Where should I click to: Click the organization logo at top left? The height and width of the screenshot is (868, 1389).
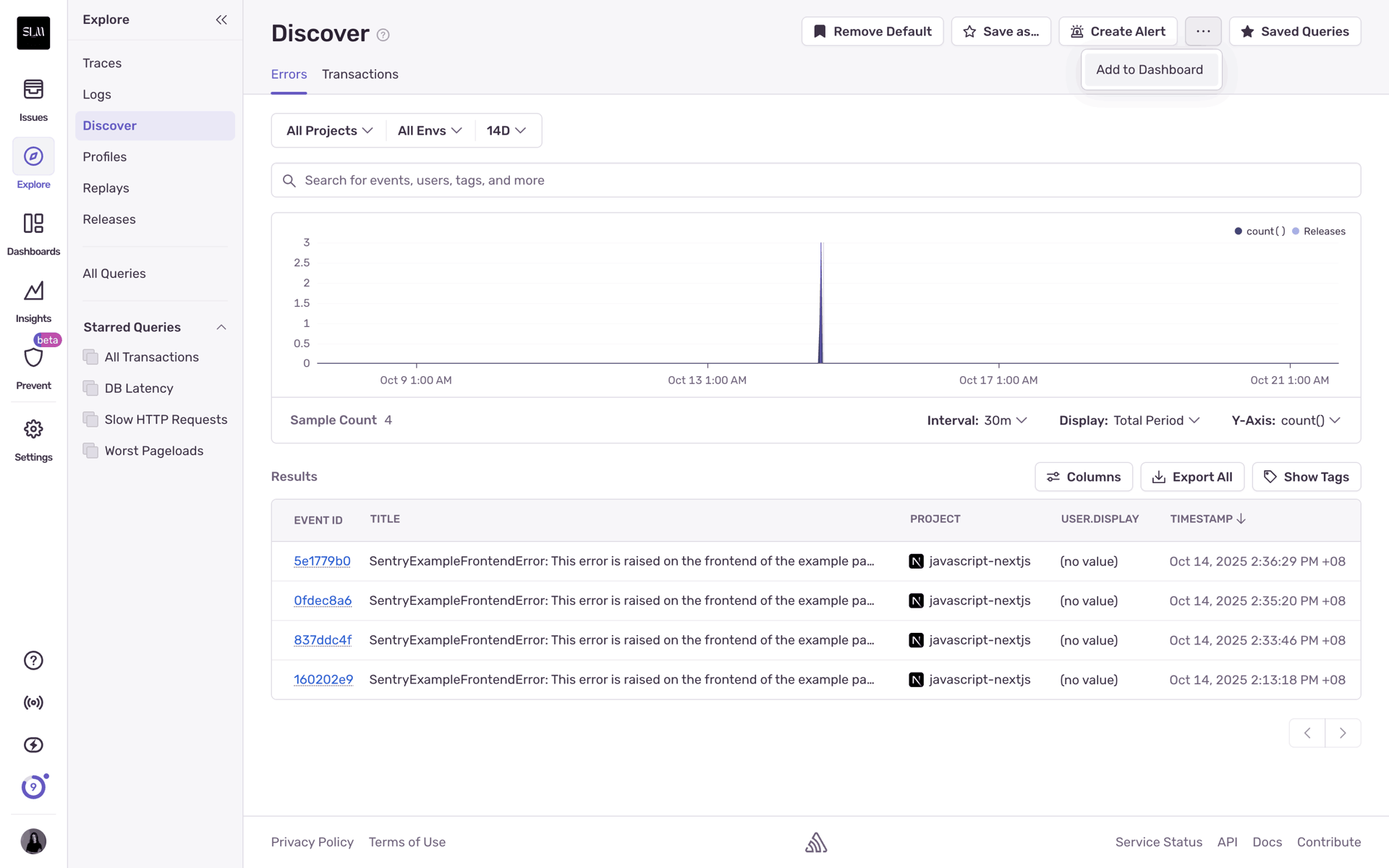[33, 33]
